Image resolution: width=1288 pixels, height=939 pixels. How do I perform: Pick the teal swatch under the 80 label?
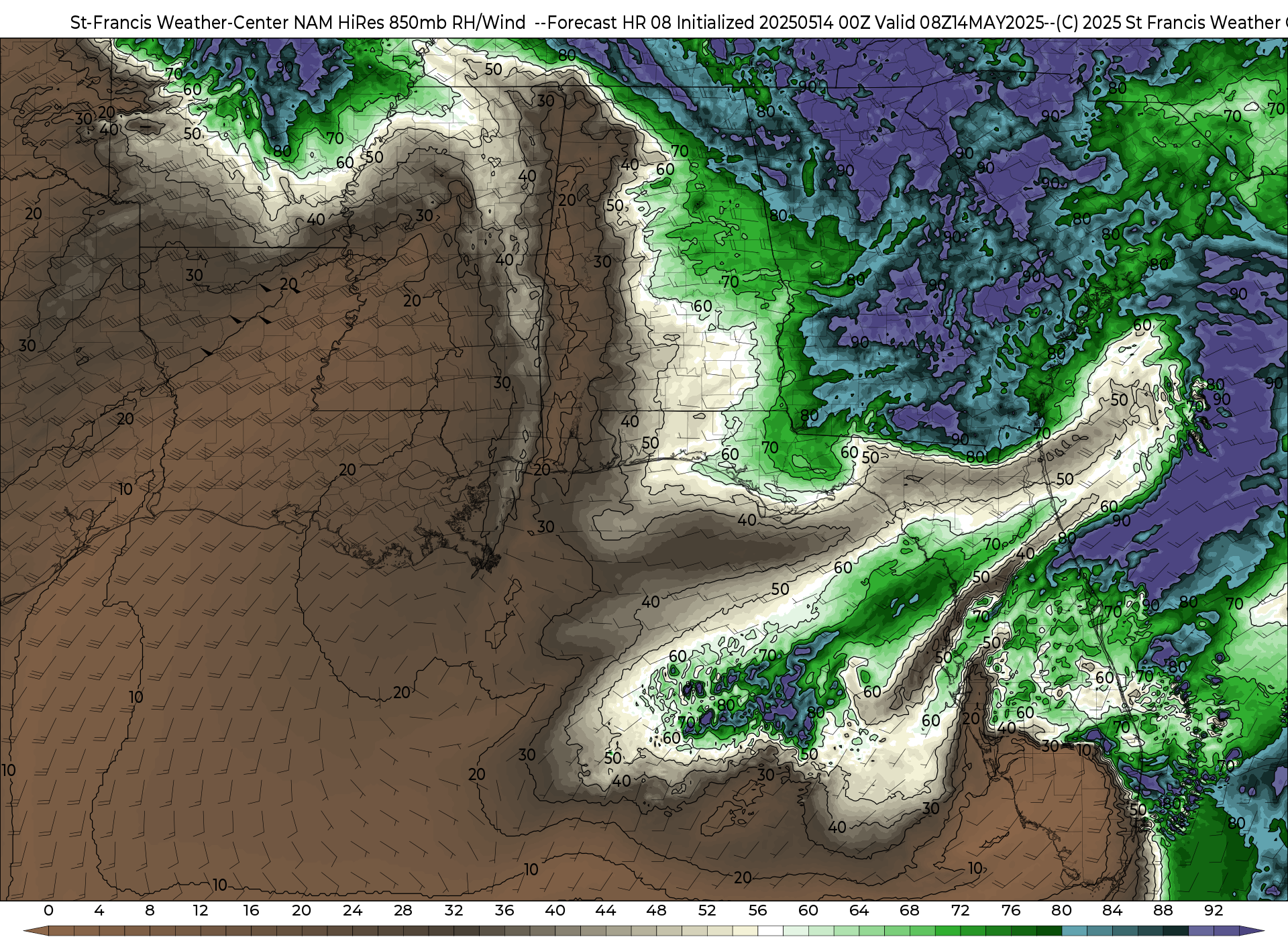click(1074, 931)
